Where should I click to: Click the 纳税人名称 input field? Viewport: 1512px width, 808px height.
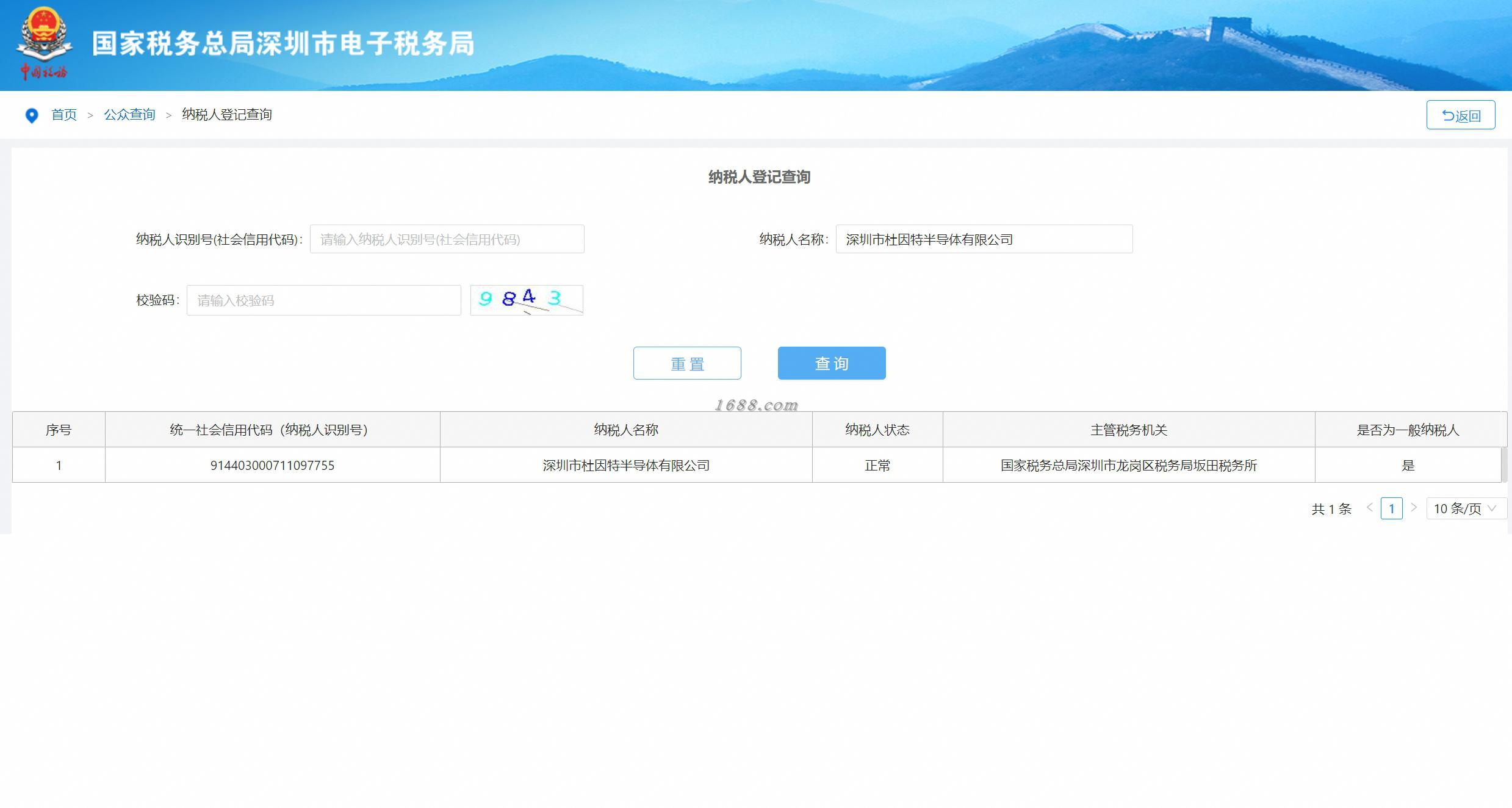coord(984,239)
